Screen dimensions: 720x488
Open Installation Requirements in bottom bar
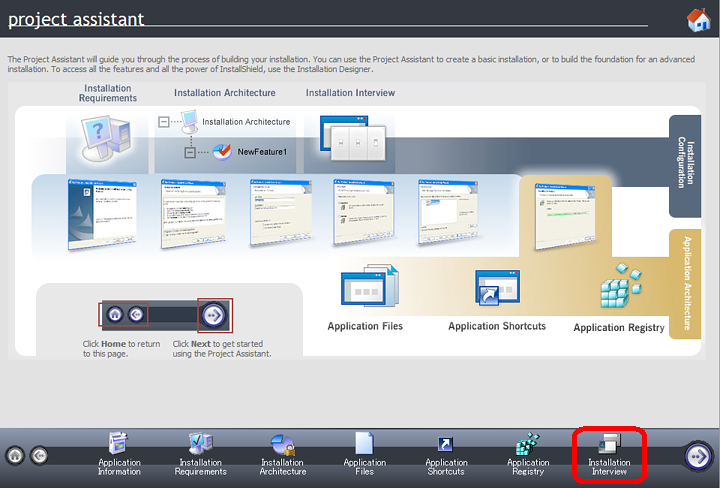201,453
